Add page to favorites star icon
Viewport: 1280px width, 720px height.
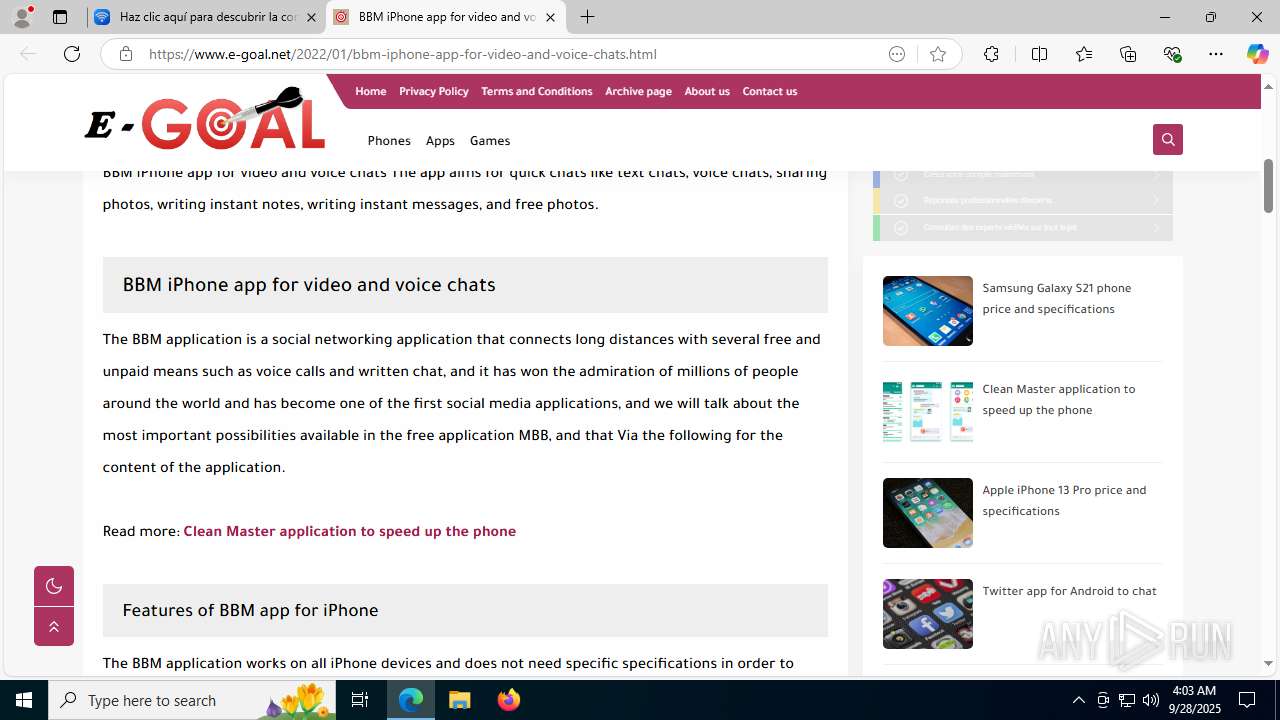pos(938,54)
